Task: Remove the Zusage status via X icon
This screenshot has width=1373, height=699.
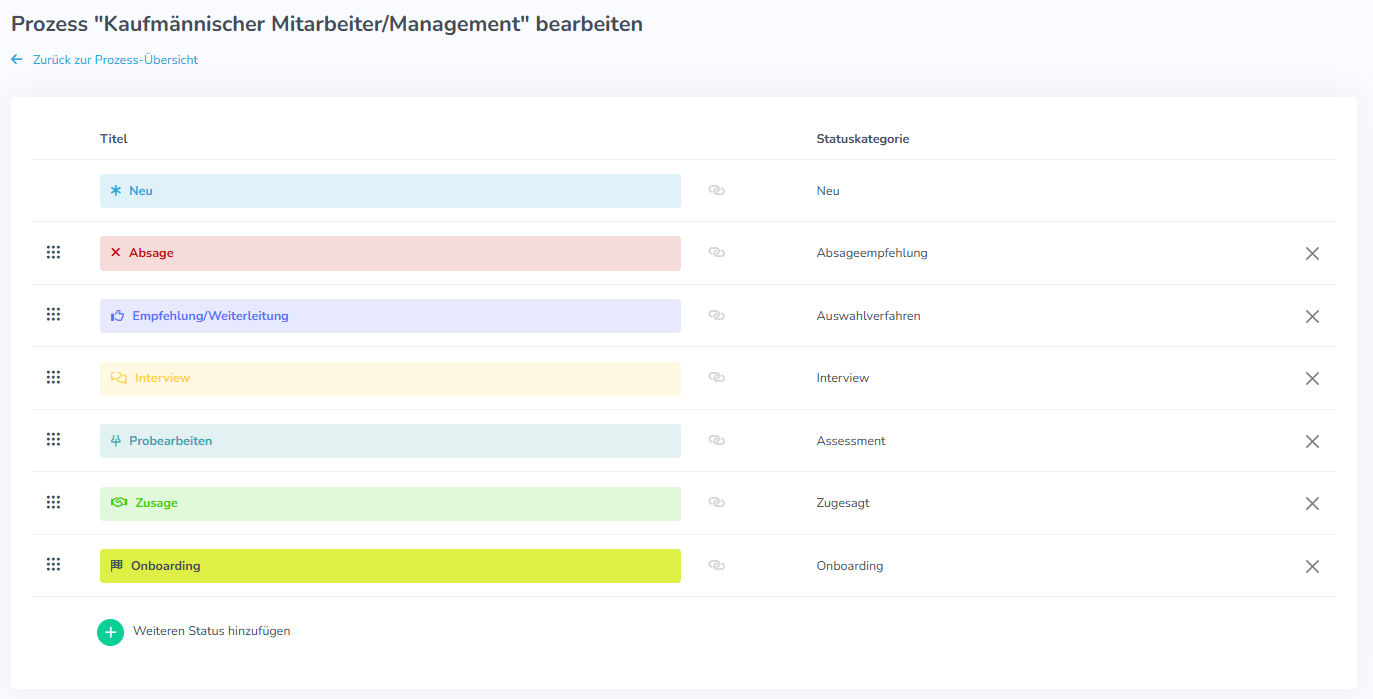Action: click(x=1312, y=504)
